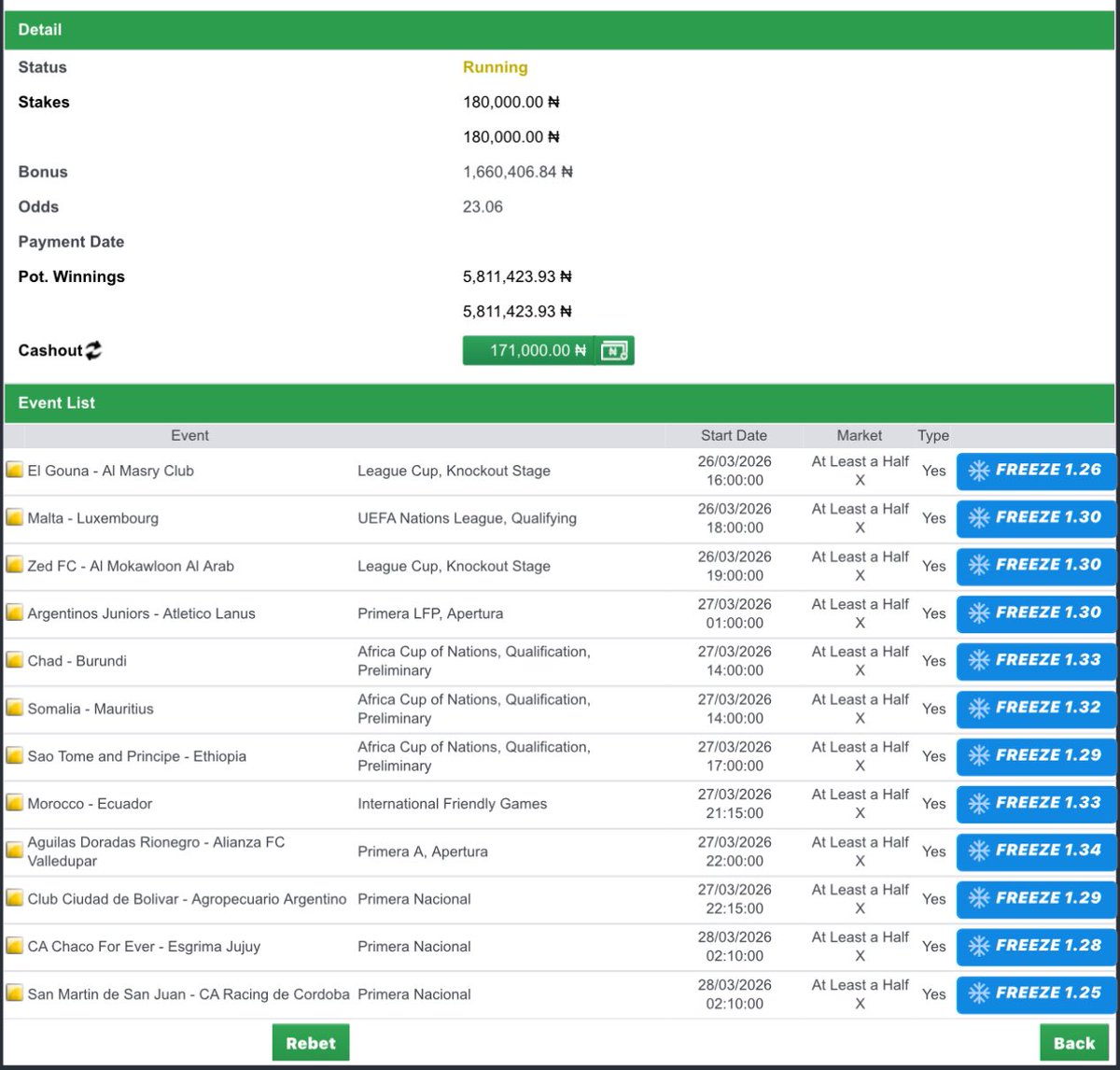
Task: Click the Type column header
Action: [933, 435]
